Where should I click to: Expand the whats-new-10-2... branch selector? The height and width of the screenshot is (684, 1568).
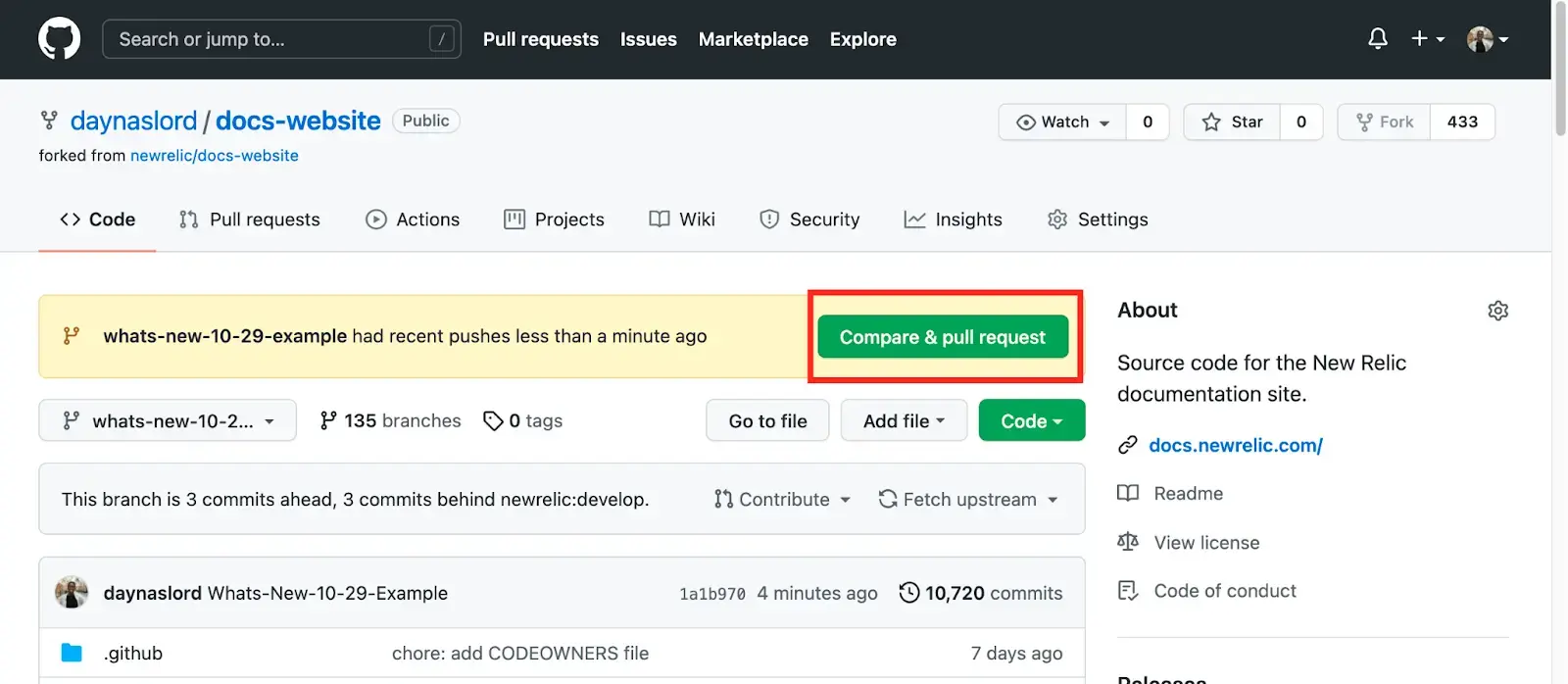pos(168,420)
